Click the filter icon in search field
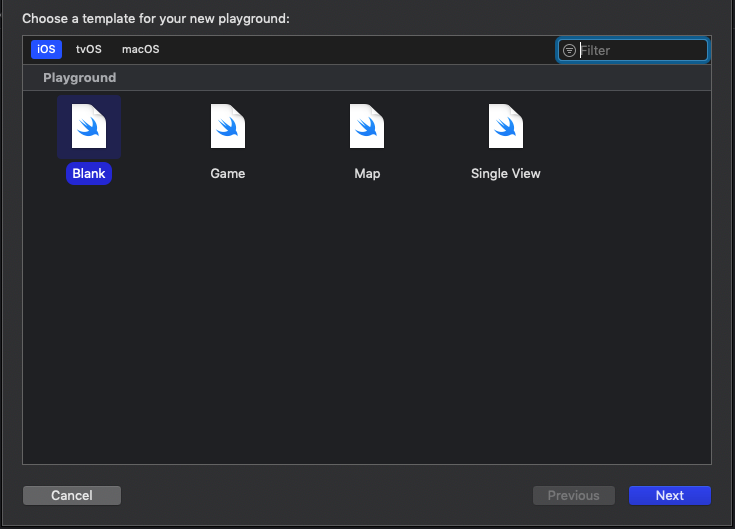This screenshot has width=735, height=529. [569, 50]
